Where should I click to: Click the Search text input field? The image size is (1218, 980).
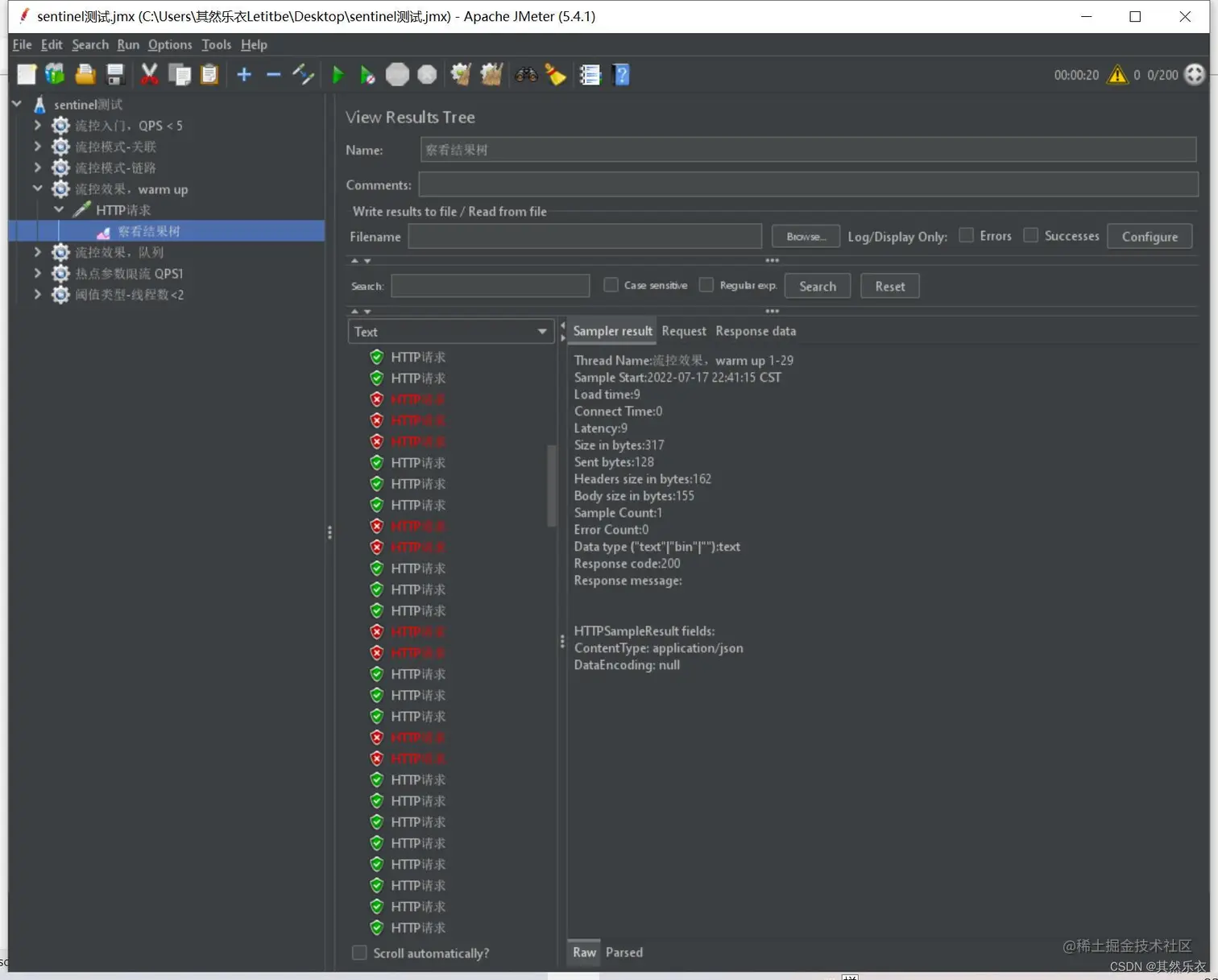point(491,286)
